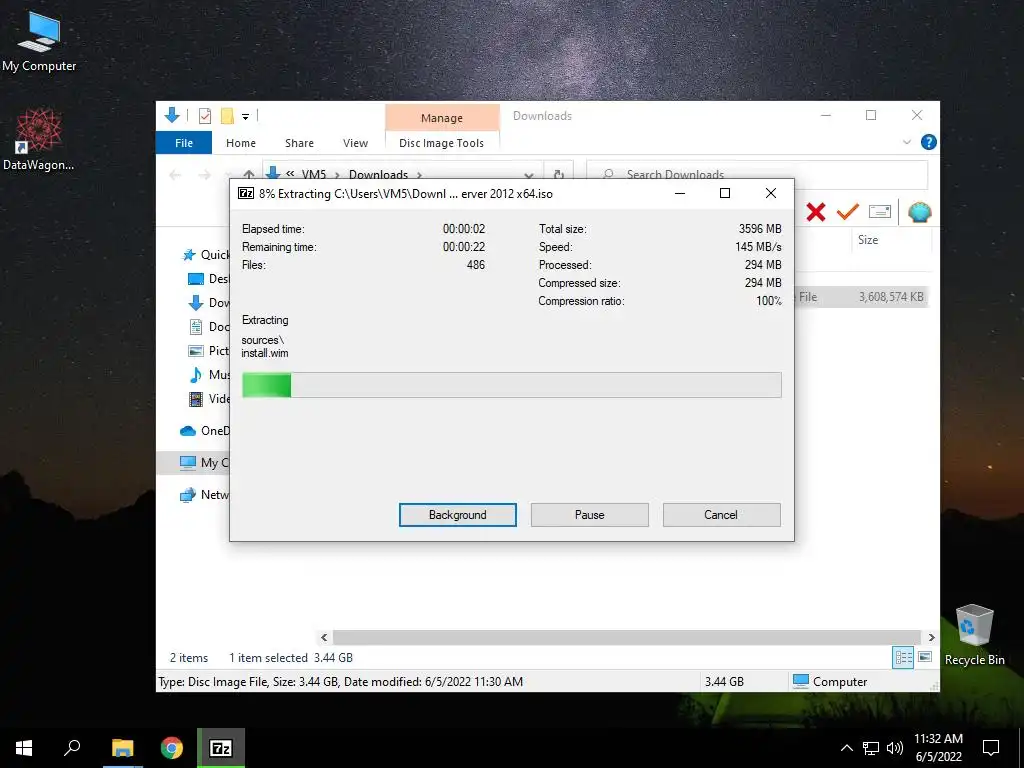Click the Back navigation arrow

point(175,174)
